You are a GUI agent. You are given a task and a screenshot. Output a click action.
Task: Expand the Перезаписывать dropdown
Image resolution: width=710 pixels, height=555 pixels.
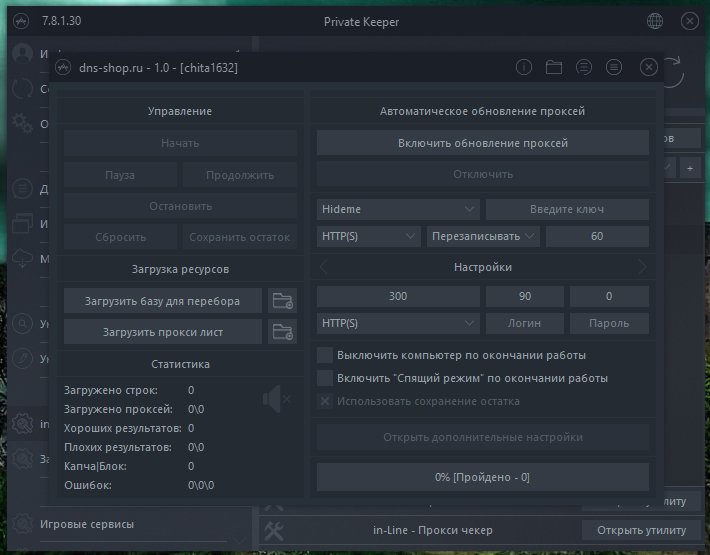[483, 237]
